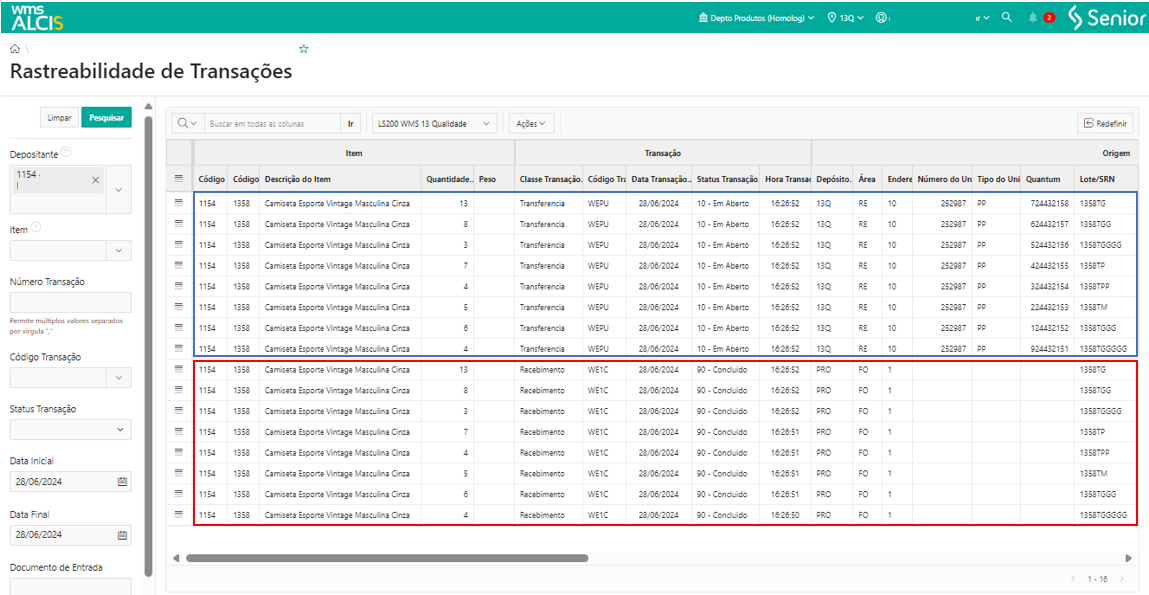Open the row menu of the first row
Viewport: 1149px width, 595px height.
point(179,203)
